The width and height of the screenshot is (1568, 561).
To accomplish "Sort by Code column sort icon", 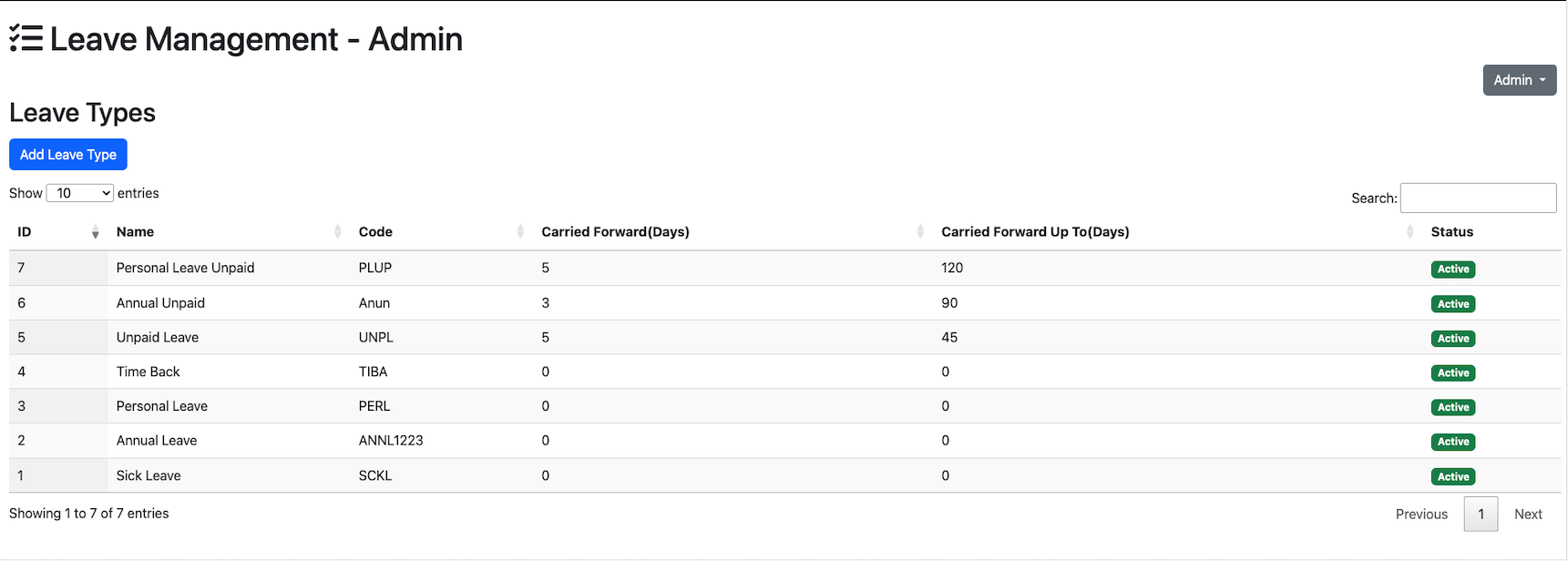I will click(520, 232).
